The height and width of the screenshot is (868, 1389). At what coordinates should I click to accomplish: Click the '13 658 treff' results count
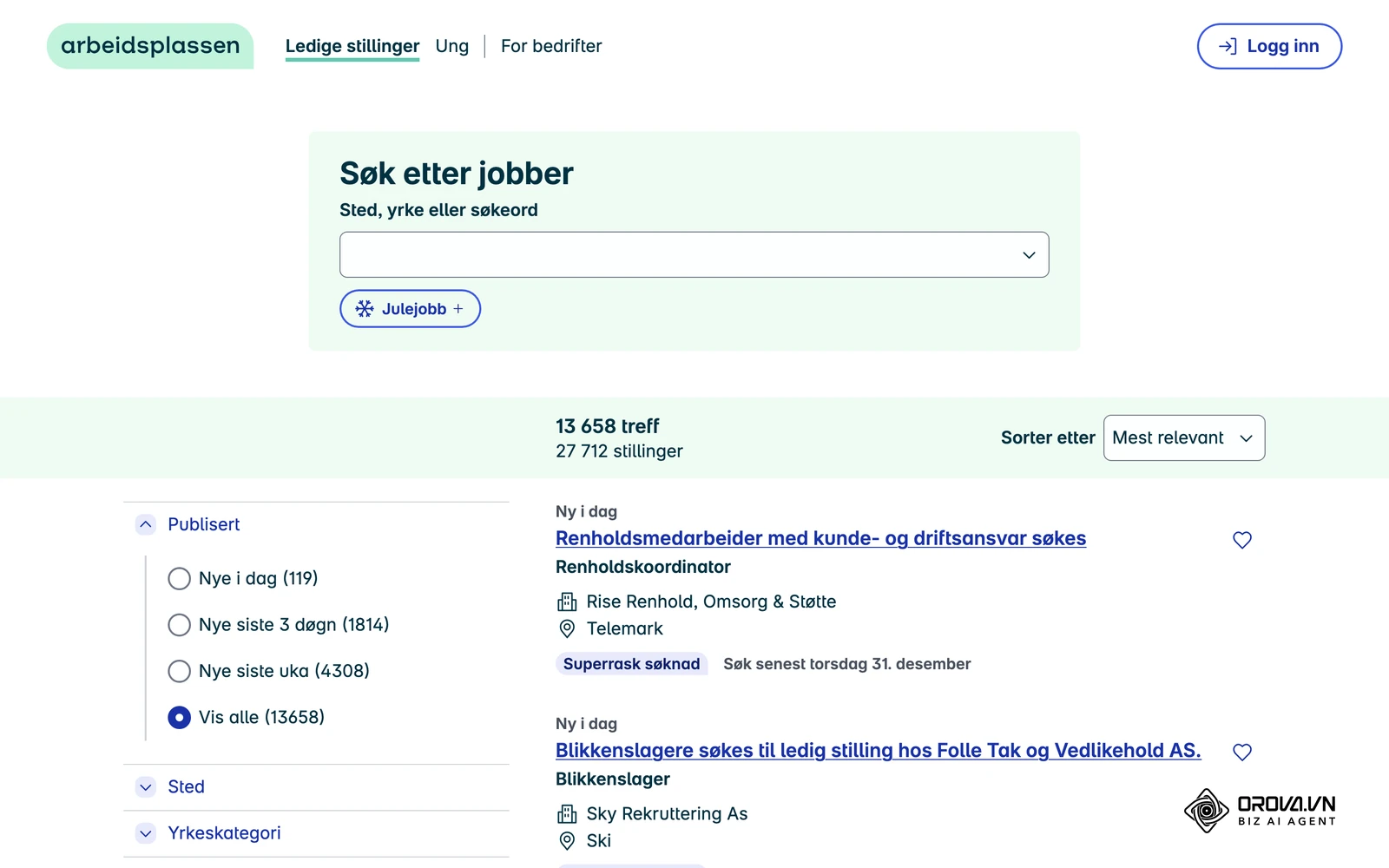[608, 426]
